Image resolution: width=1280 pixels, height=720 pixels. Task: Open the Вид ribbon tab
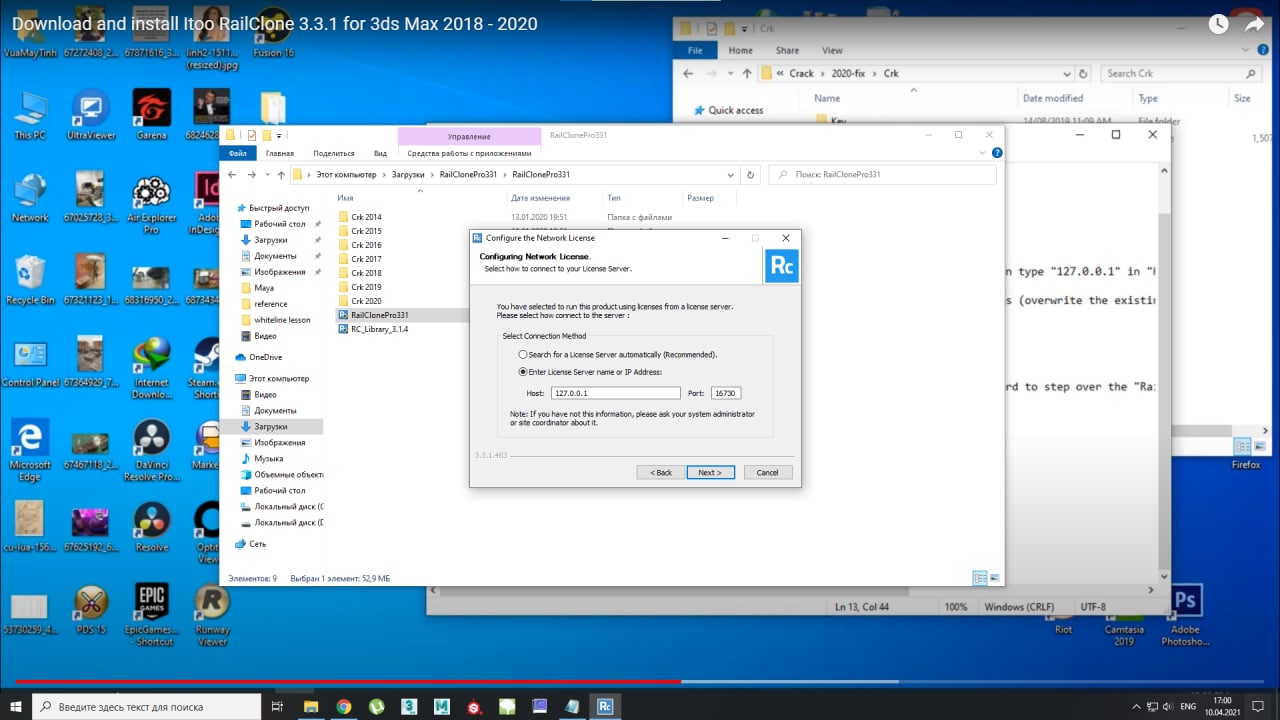coord(380,153)
